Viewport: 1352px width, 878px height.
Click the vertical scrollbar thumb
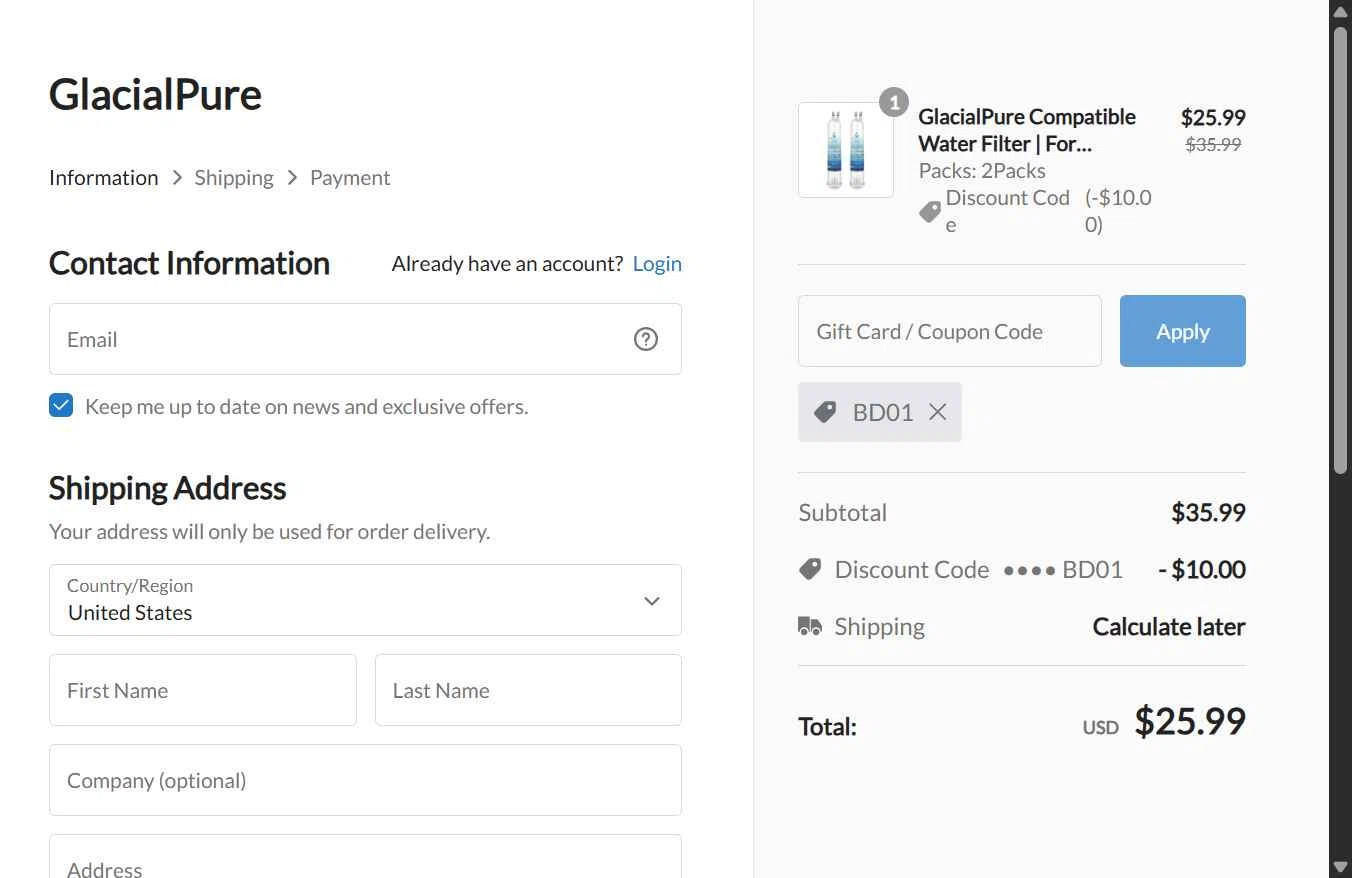click(1340, 248)
